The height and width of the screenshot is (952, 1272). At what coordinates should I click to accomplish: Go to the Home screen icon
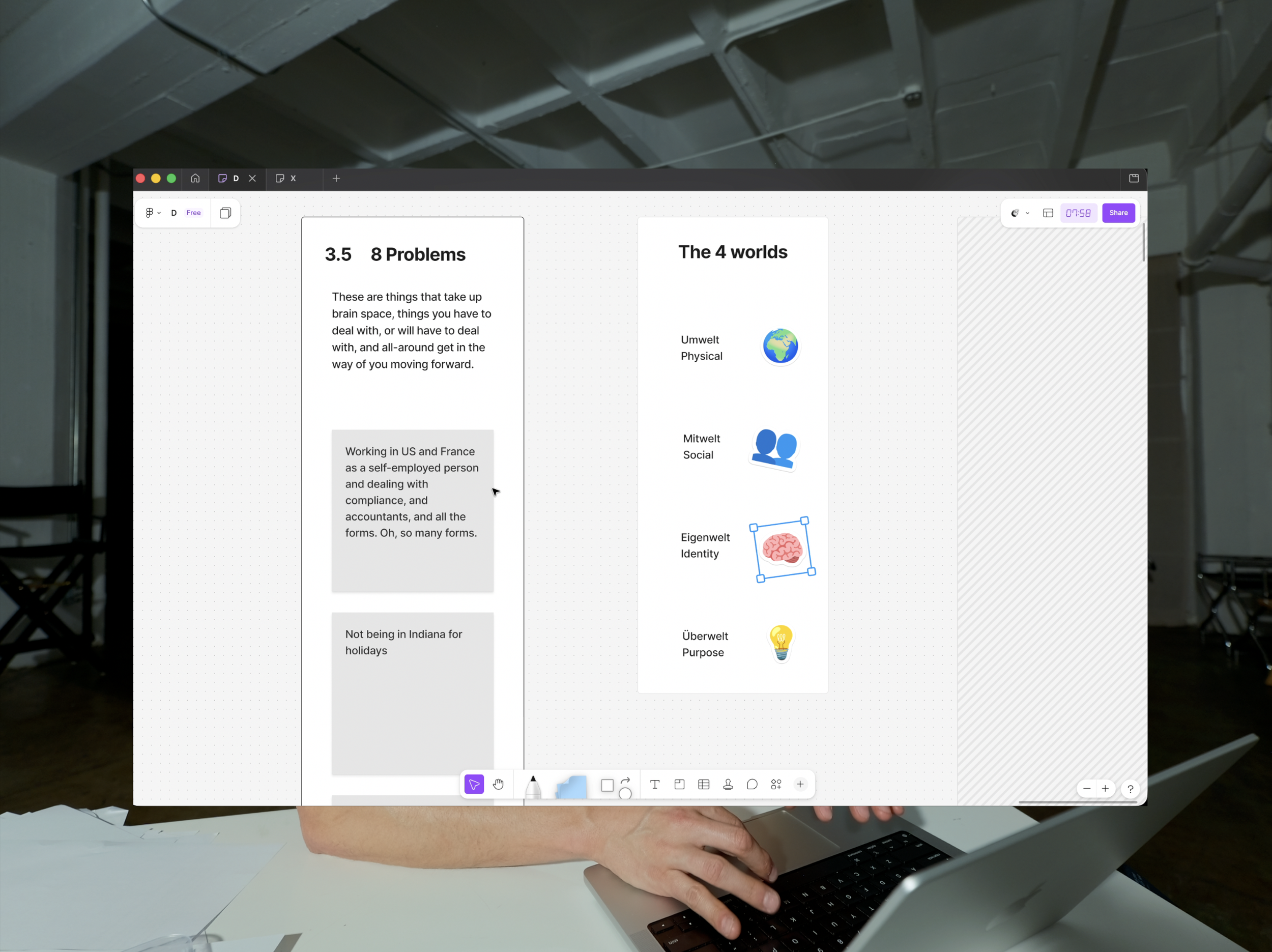click(x=195, y=178)
